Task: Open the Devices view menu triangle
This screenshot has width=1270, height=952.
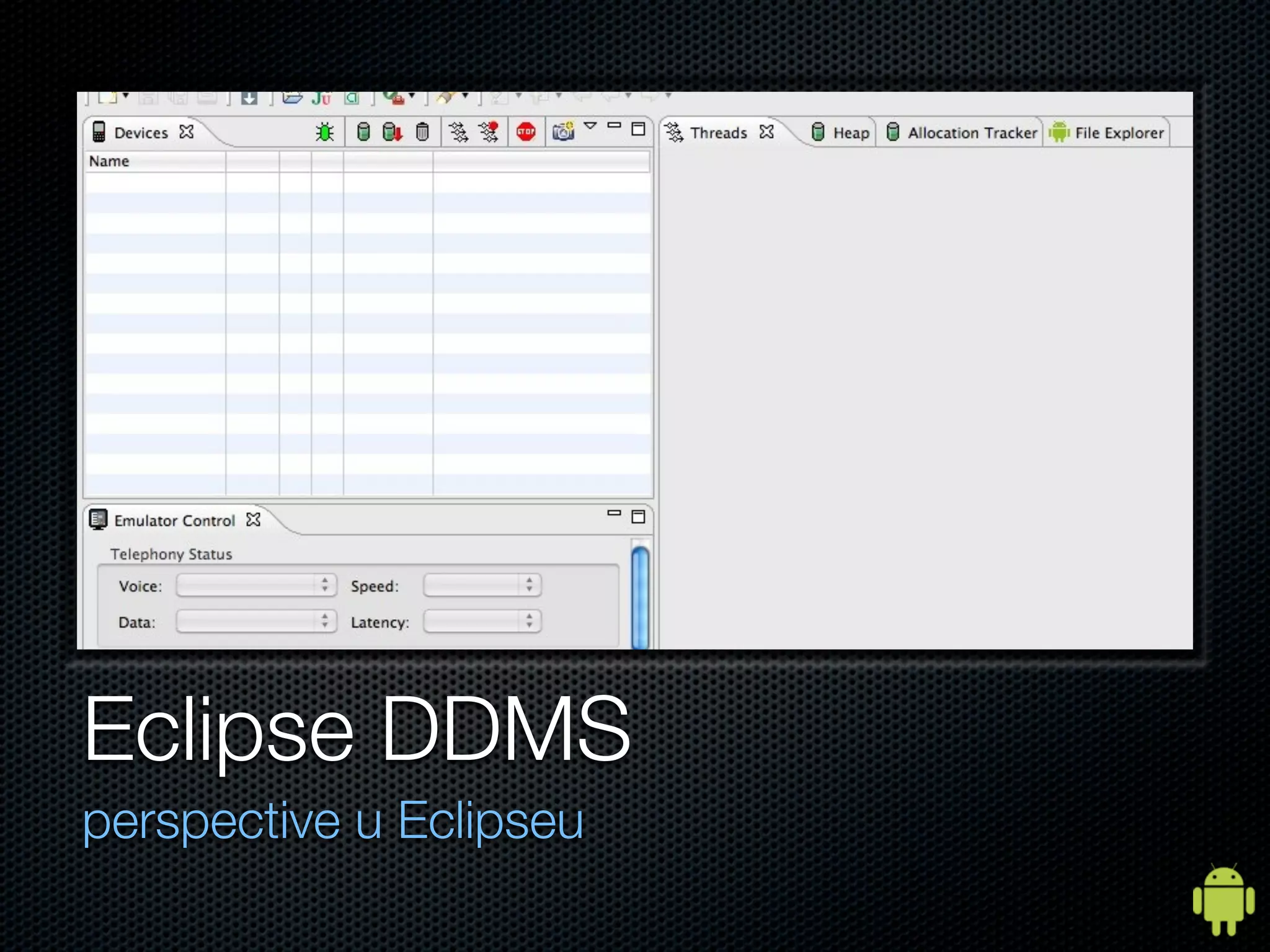Action: point(590,126)
